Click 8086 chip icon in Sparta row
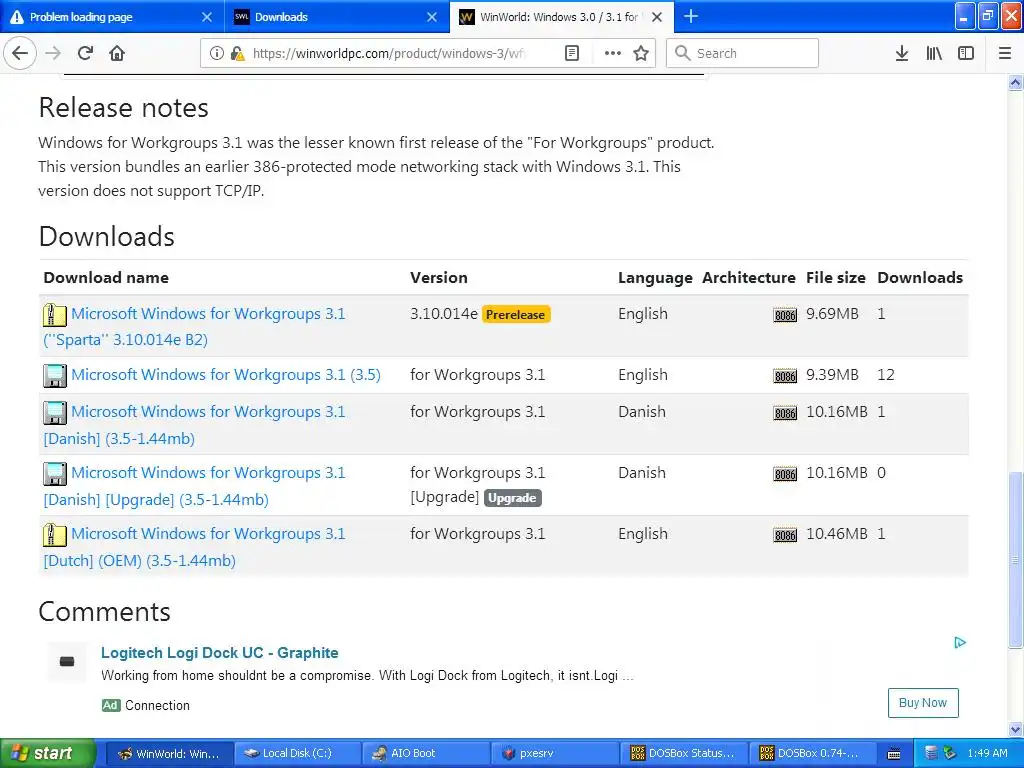Screen dimensions: 1024x768 coord(784,315)
